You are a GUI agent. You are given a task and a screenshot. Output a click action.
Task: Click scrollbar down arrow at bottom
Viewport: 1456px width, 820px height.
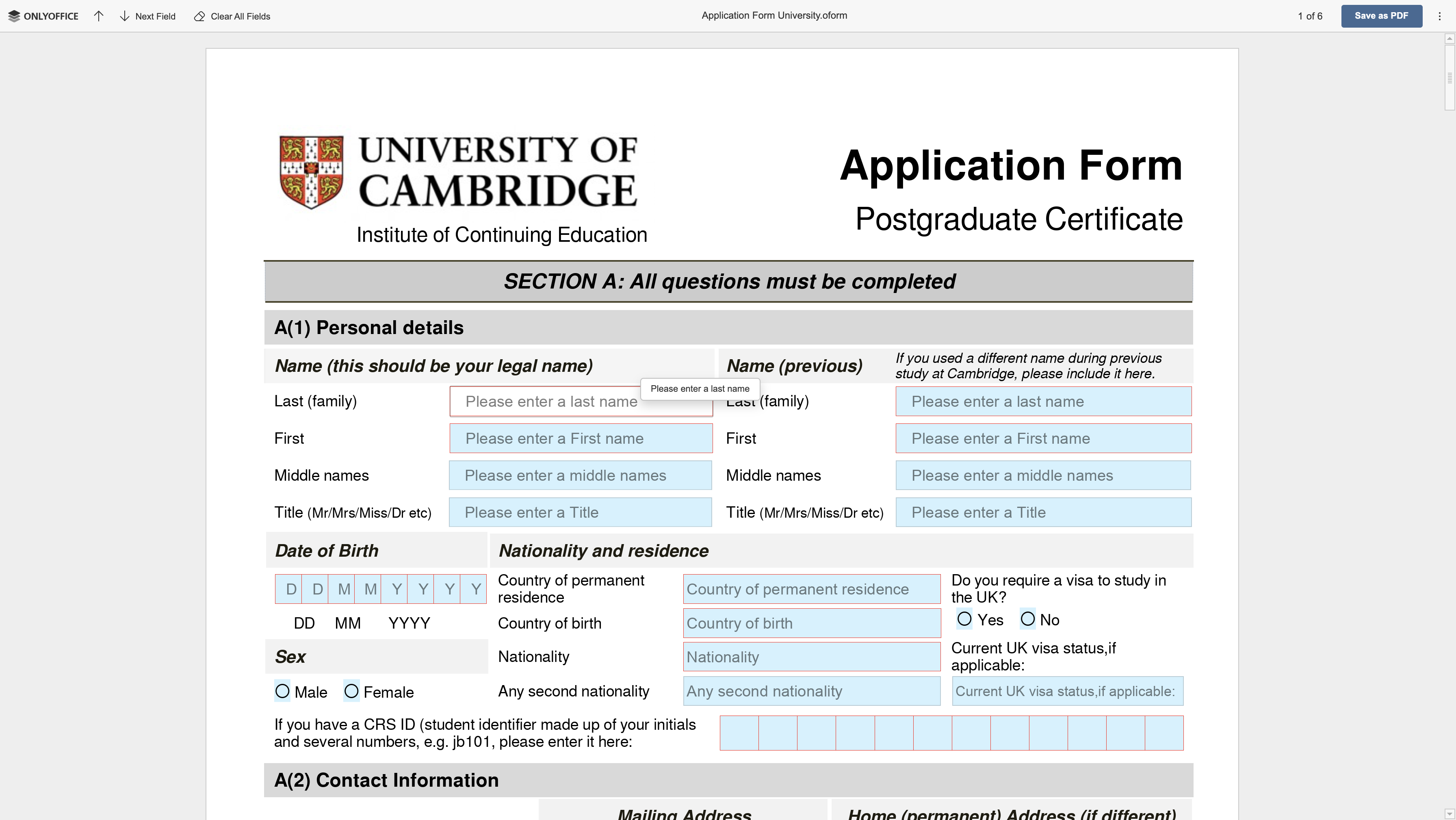tap(1450, 814)
